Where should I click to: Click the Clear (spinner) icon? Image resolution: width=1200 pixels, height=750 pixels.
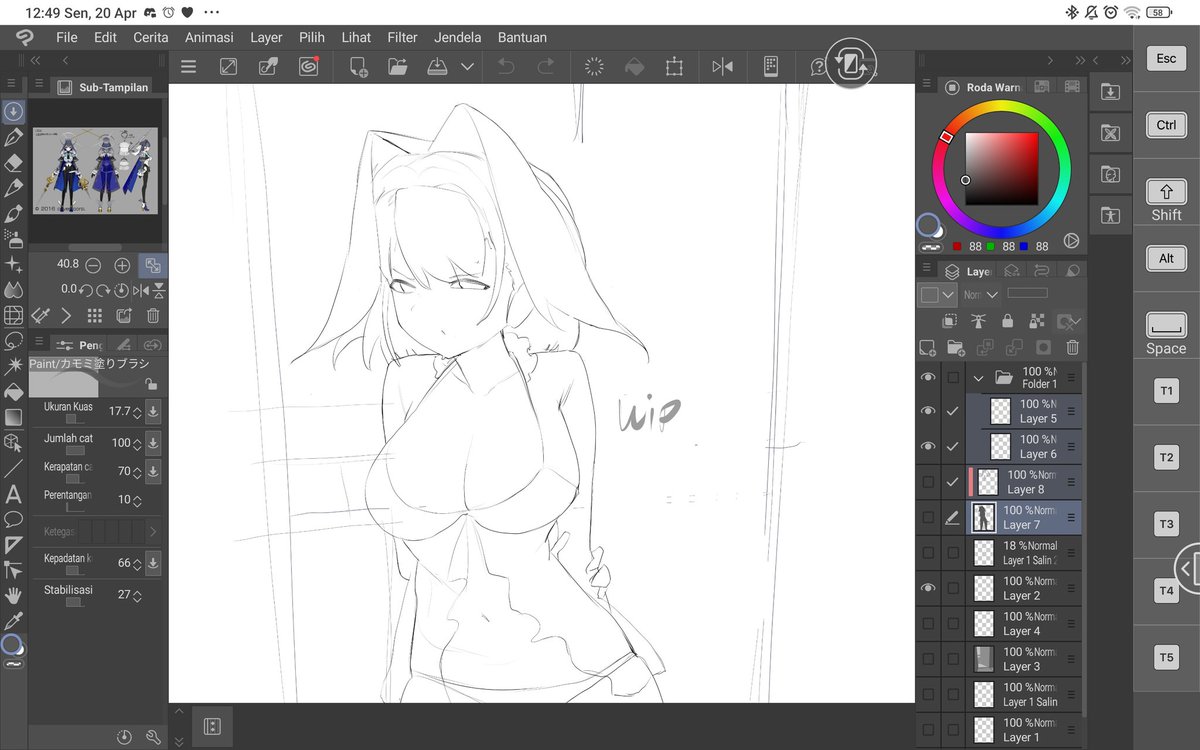594,67
